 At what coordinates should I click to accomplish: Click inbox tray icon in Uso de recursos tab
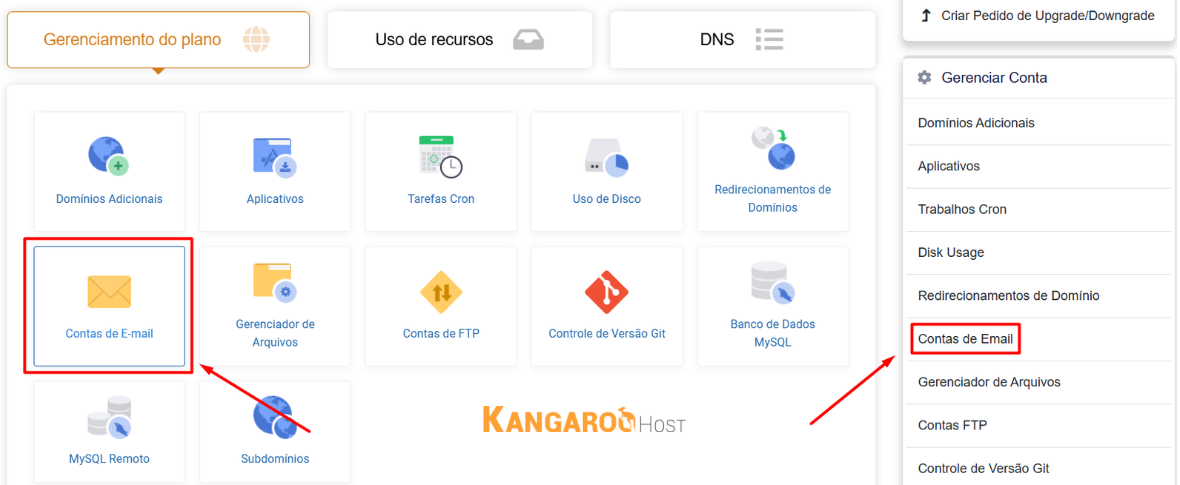coord(528,39)
